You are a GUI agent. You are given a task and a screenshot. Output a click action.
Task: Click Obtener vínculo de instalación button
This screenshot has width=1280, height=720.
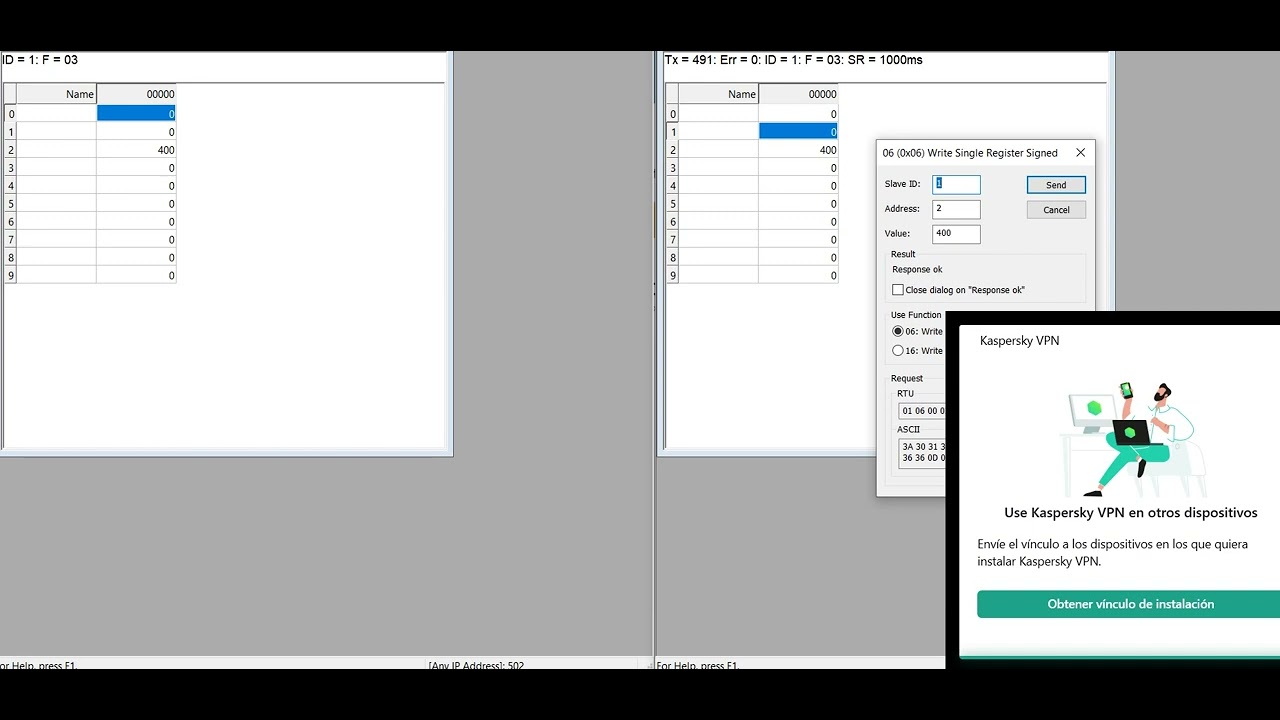coord(1129,604)
